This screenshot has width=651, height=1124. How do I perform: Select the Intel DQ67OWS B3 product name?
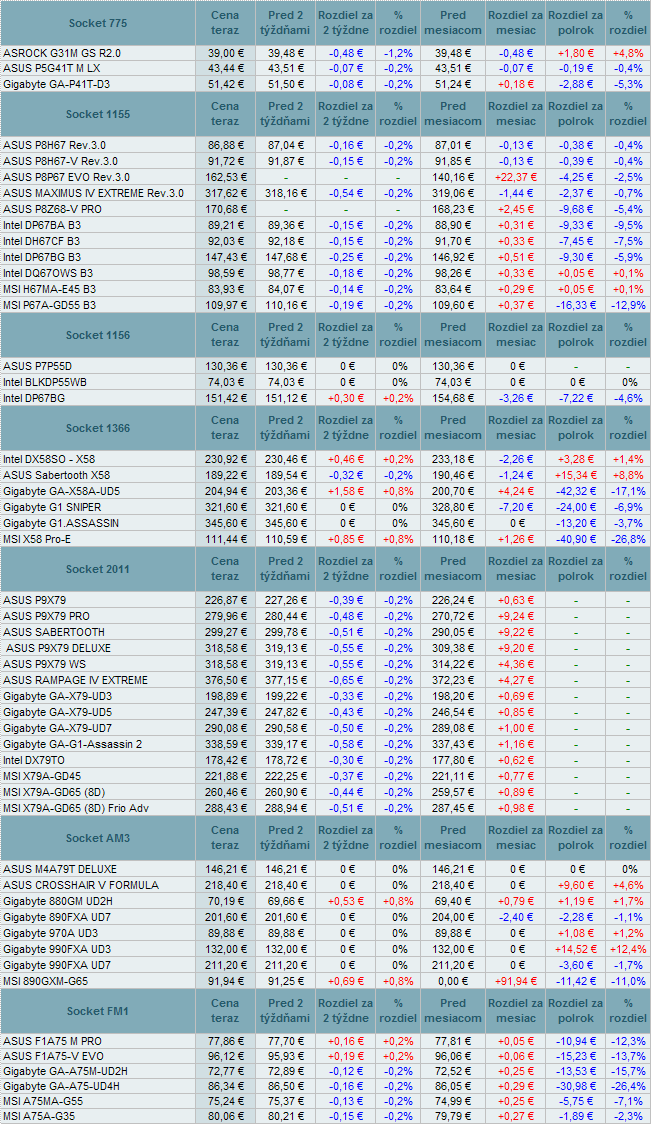click(48, 273)
